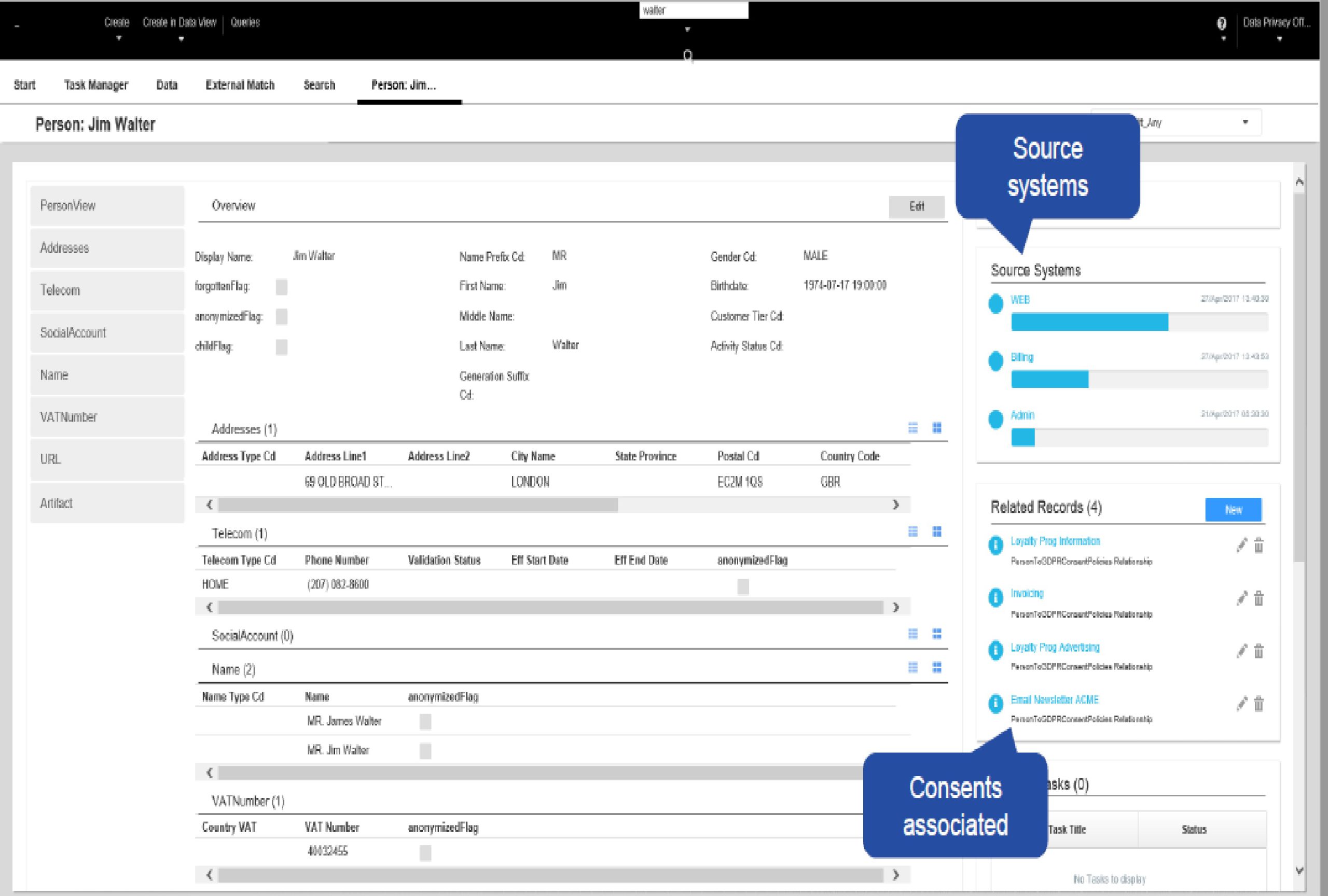The height and width of the screenshot is (896, 1328).
Task: Switch to the Task Manager tab
Action: 96,85
